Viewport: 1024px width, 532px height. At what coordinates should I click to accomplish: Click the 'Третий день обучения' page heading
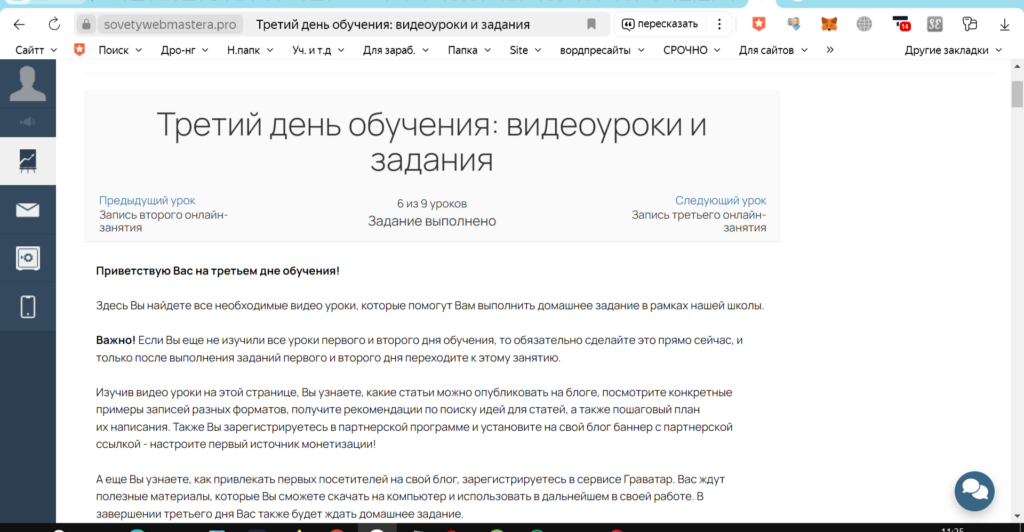click(432, 142)
